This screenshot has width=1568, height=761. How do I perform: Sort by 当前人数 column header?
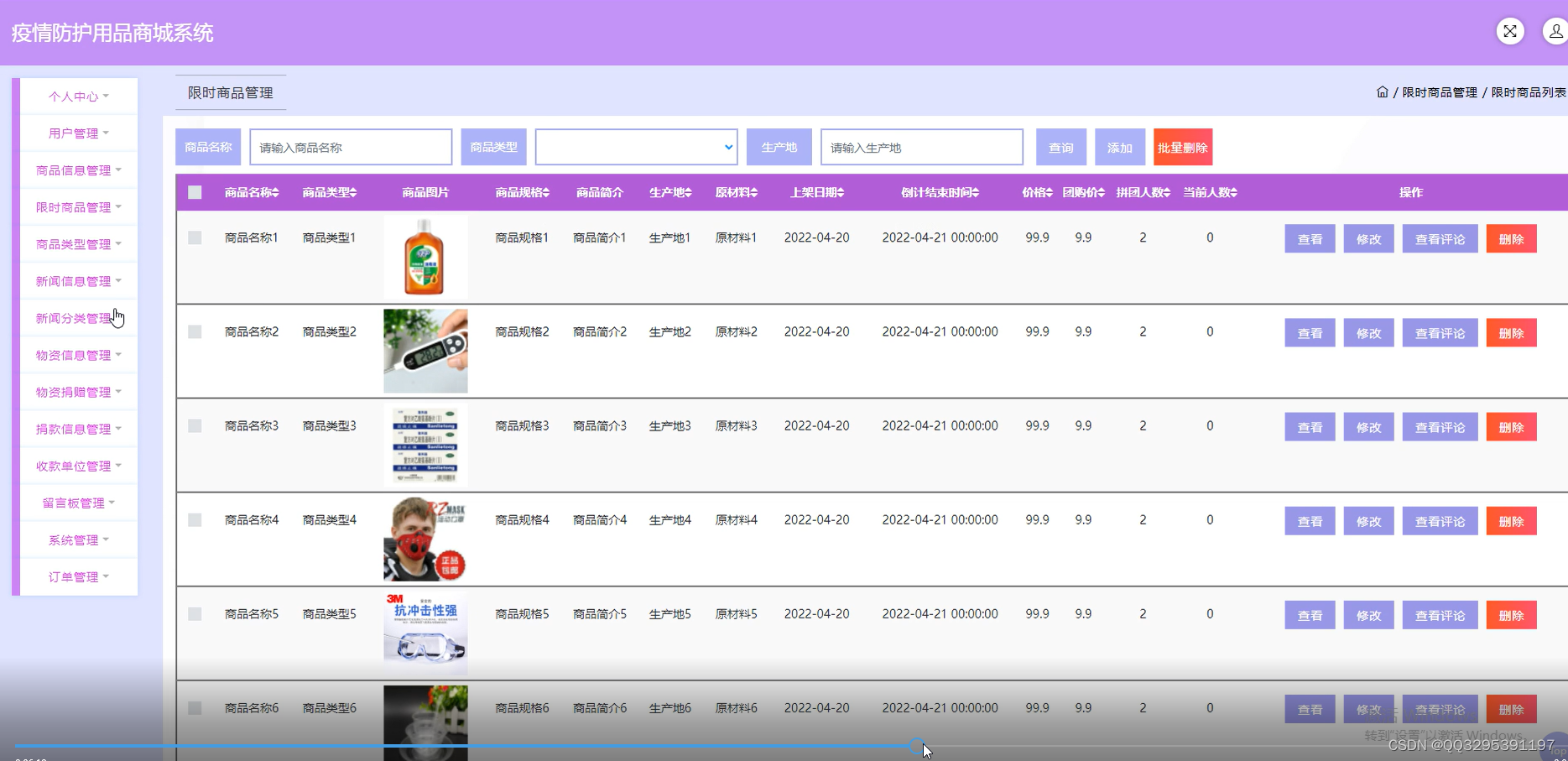pyautogui.click(x=1210, y=193)
